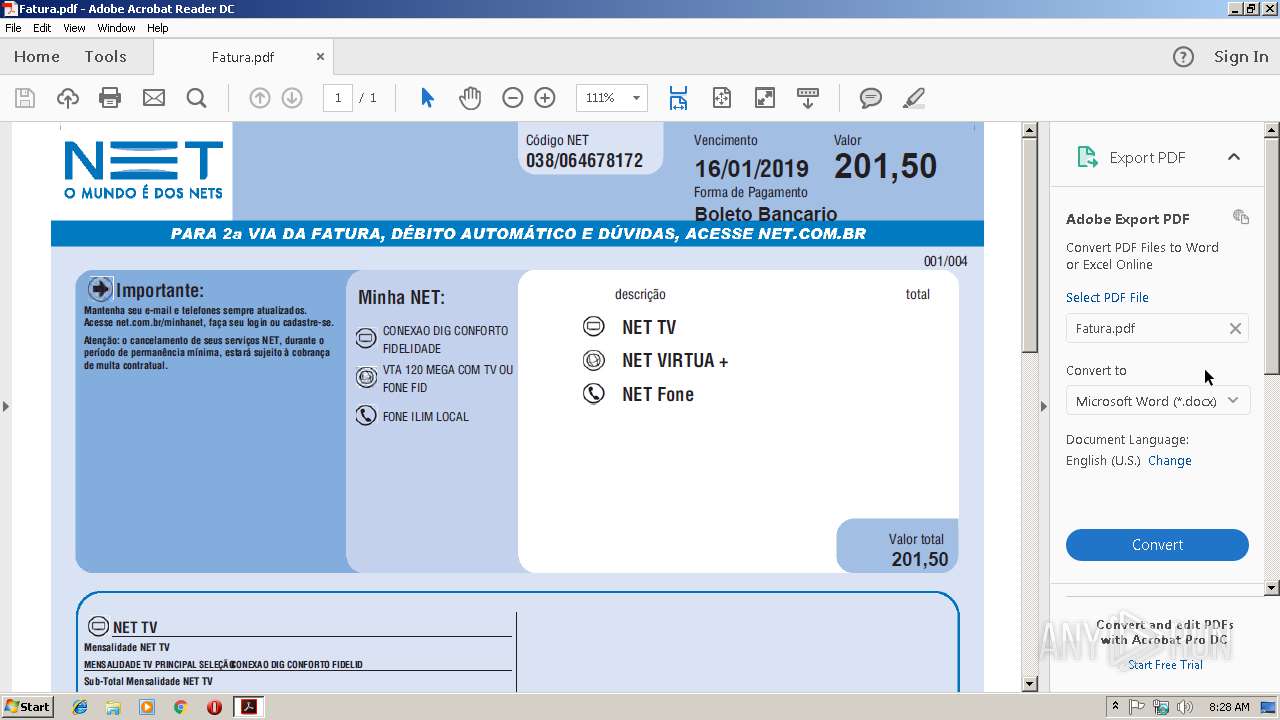The width and height of the screenshot is (1280, 720).
Task: Open File Explorer folder in taskbar
Action: click(113, 707)
